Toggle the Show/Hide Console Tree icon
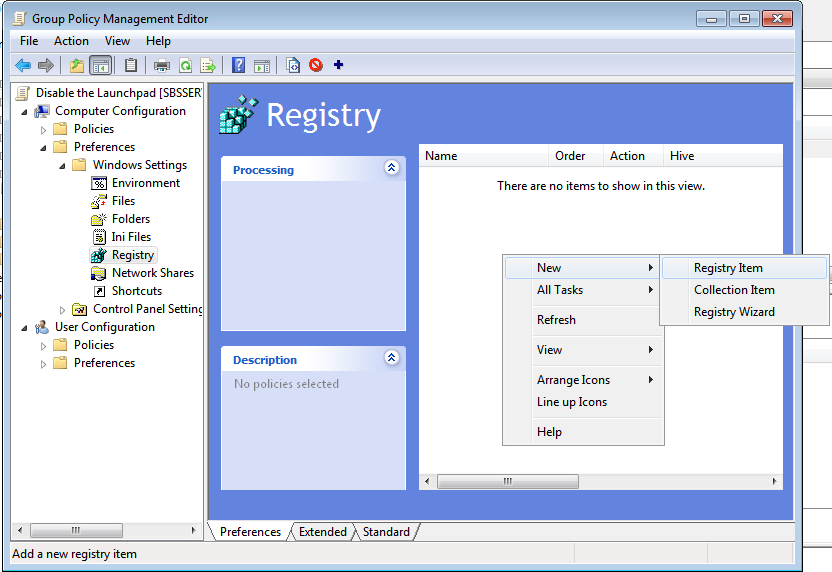Viewport: 832px width, 572px height. [x=100, y=66]
